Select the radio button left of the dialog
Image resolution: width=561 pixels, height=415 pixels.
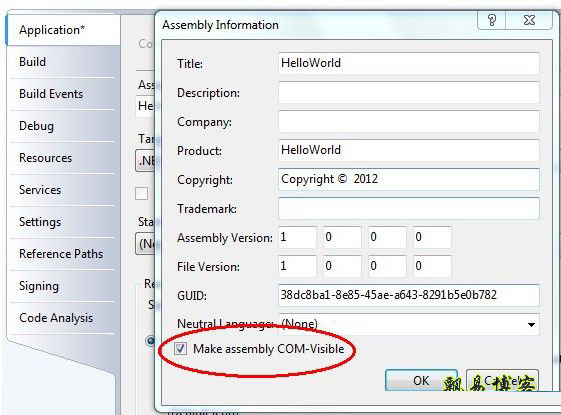pyautogui.click(x=150, y=340)
